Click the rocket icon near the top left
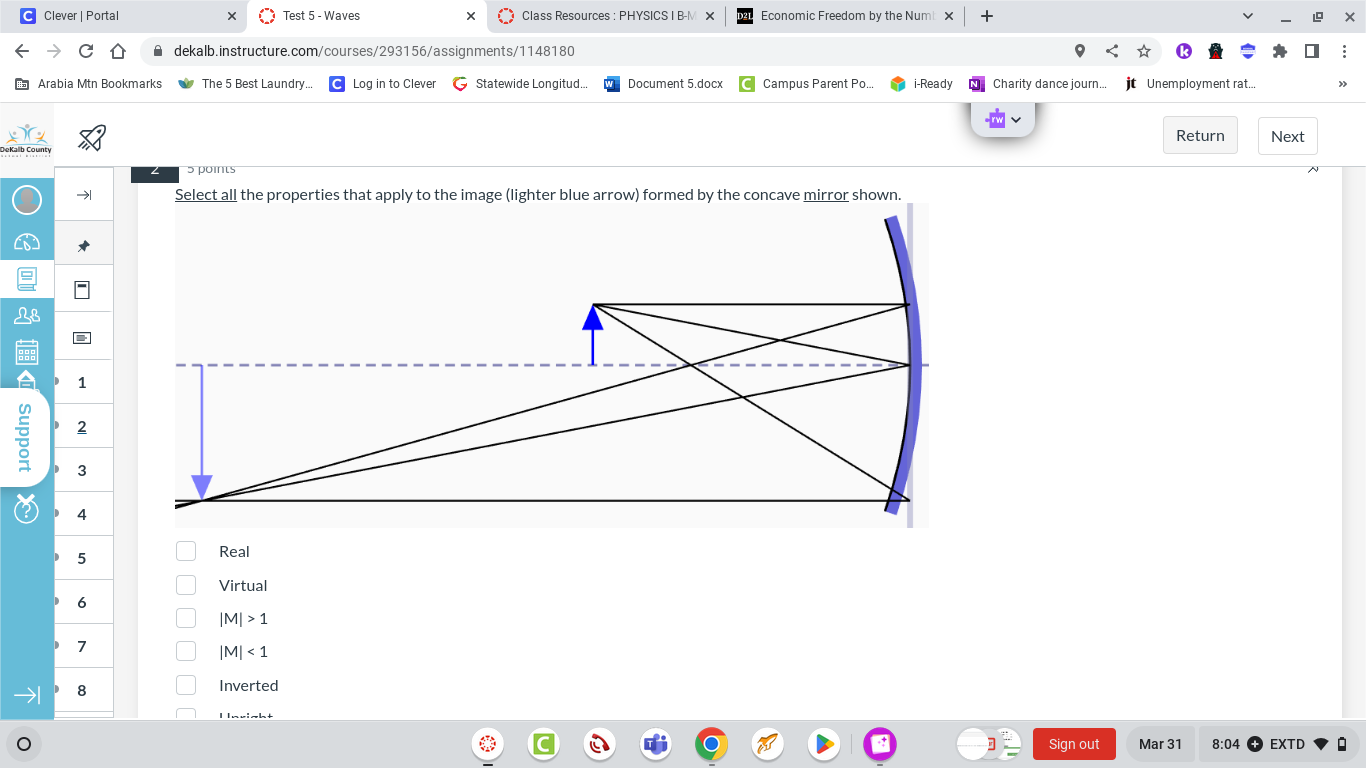Screen dimensions: 1366x768 coord(91,138)
